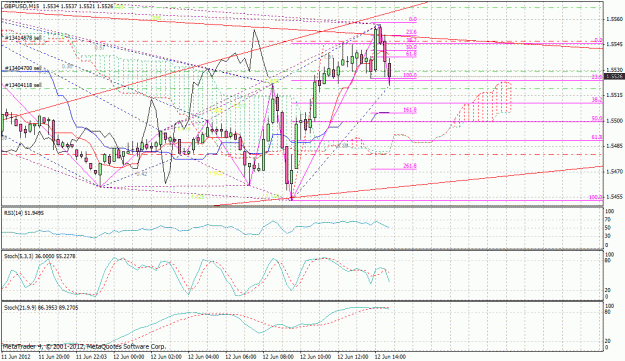The image size is (625, 361).
Task: Click the 50.0 Fibonacci label beside 1.5500
Action: click(x=597, y=118)
